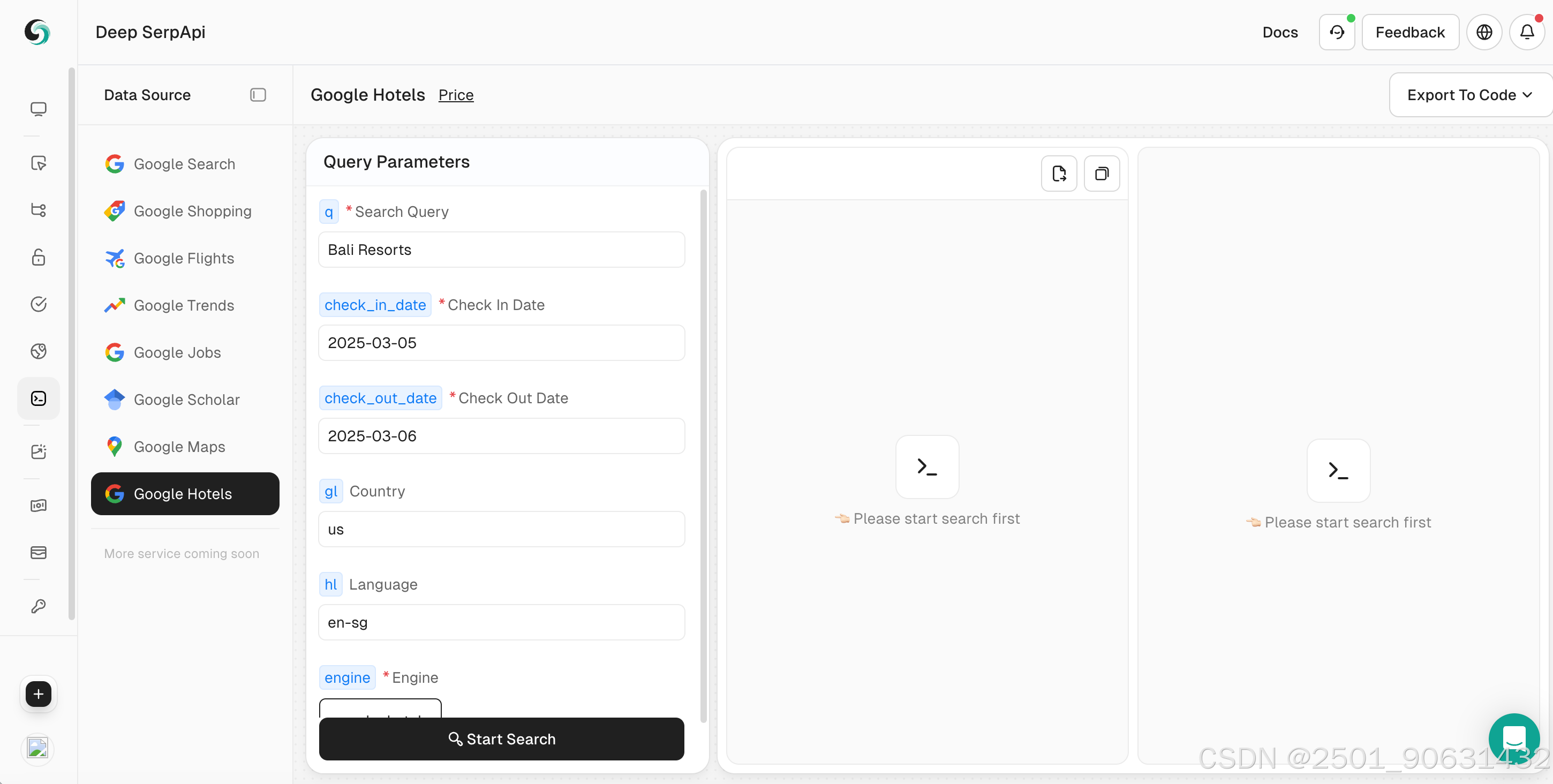Choose Google Maps from the Data Source list
The image size is (1553, 784).
[179, 446]
